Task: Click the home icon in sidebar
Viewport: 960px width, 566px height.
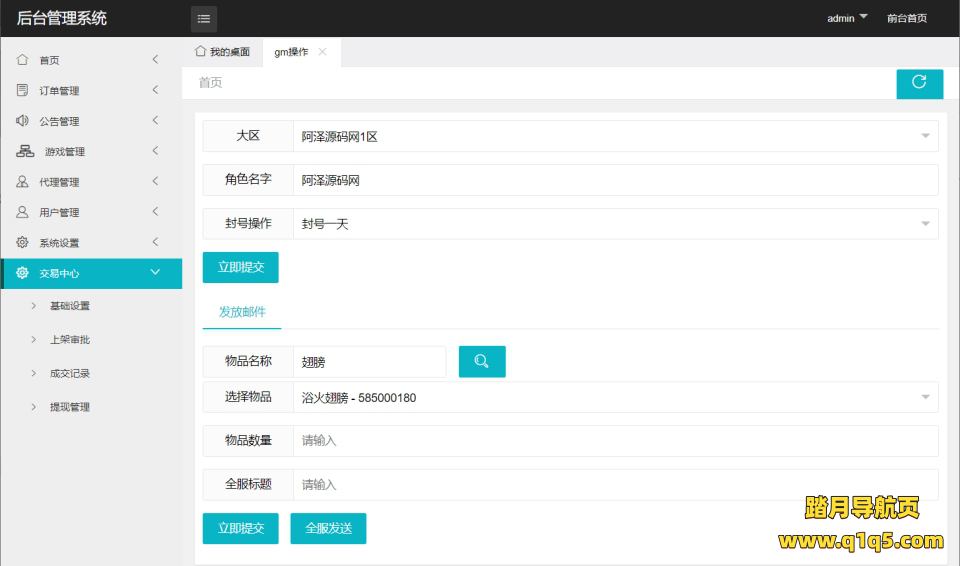Action: pos(22,60)
